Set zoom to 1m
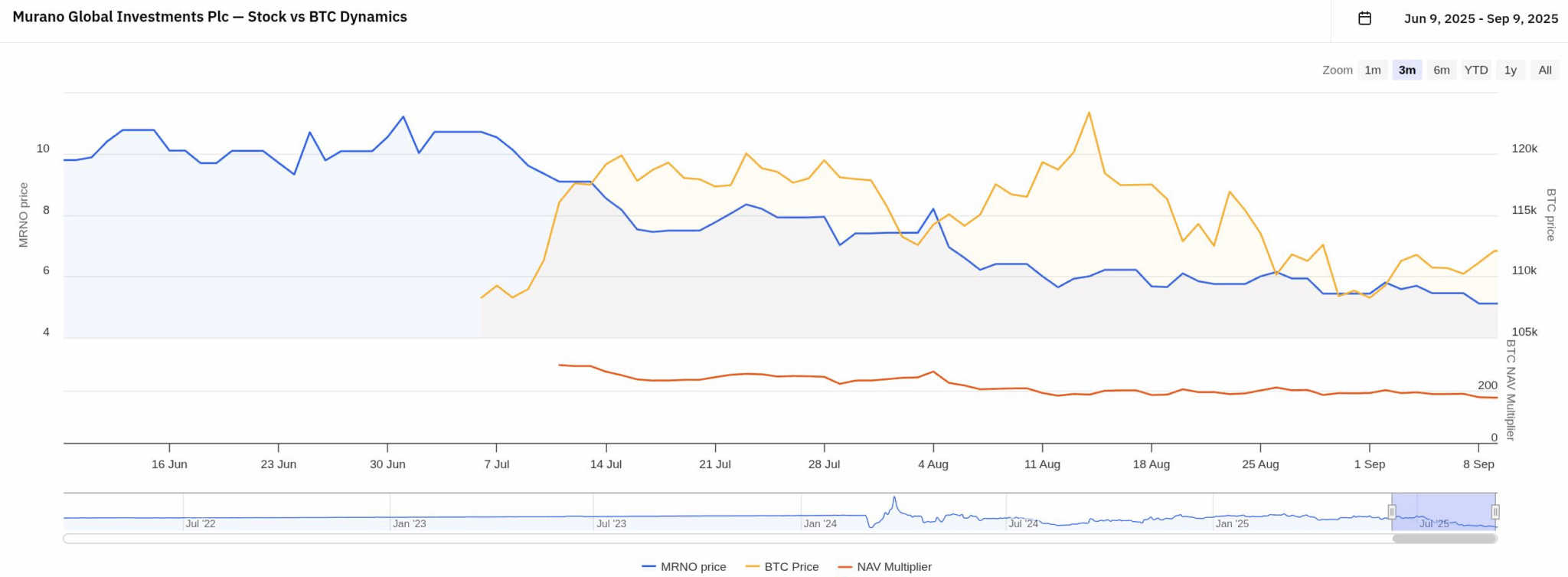This screenshot has height=577, width=1568. coord(1373,70)
